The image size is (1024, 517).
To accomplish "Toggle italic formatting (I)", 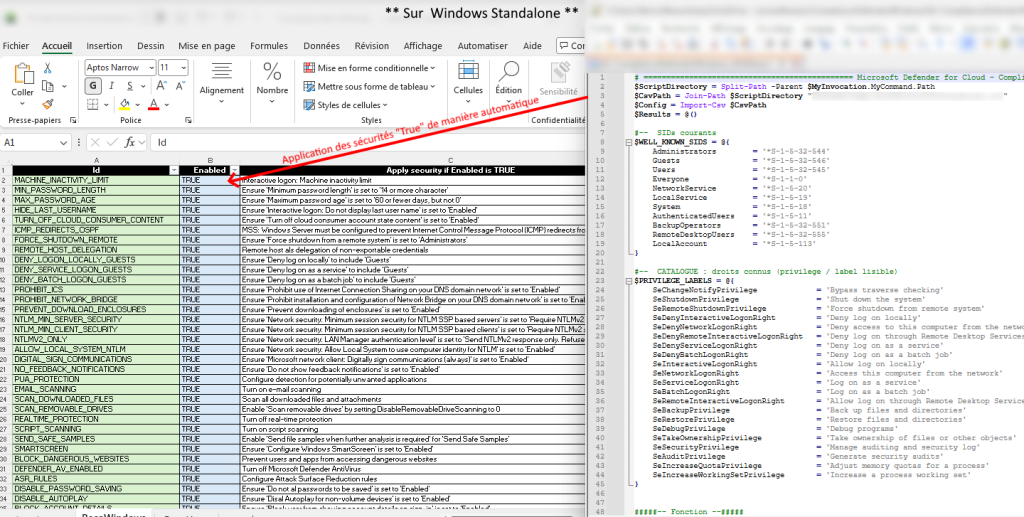I will (112, 86).
